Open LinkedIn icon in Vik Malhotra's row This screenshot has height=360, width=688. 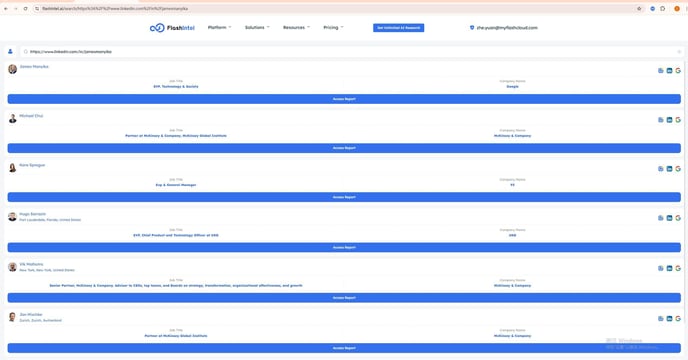669,268
